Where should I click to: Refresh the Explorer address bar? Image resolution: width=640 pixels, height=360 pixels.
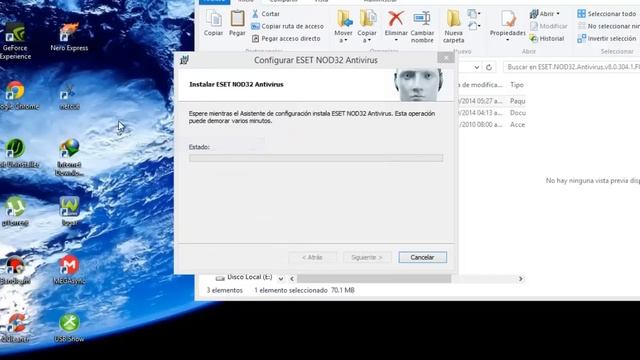(x=489, y=67)
